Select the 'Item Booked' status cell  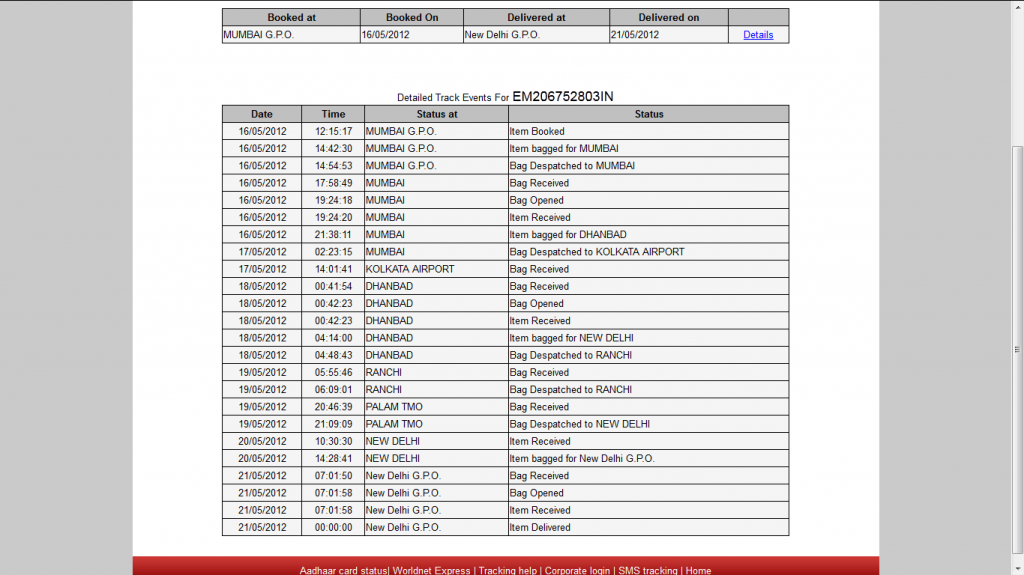(x=648, y=131)
